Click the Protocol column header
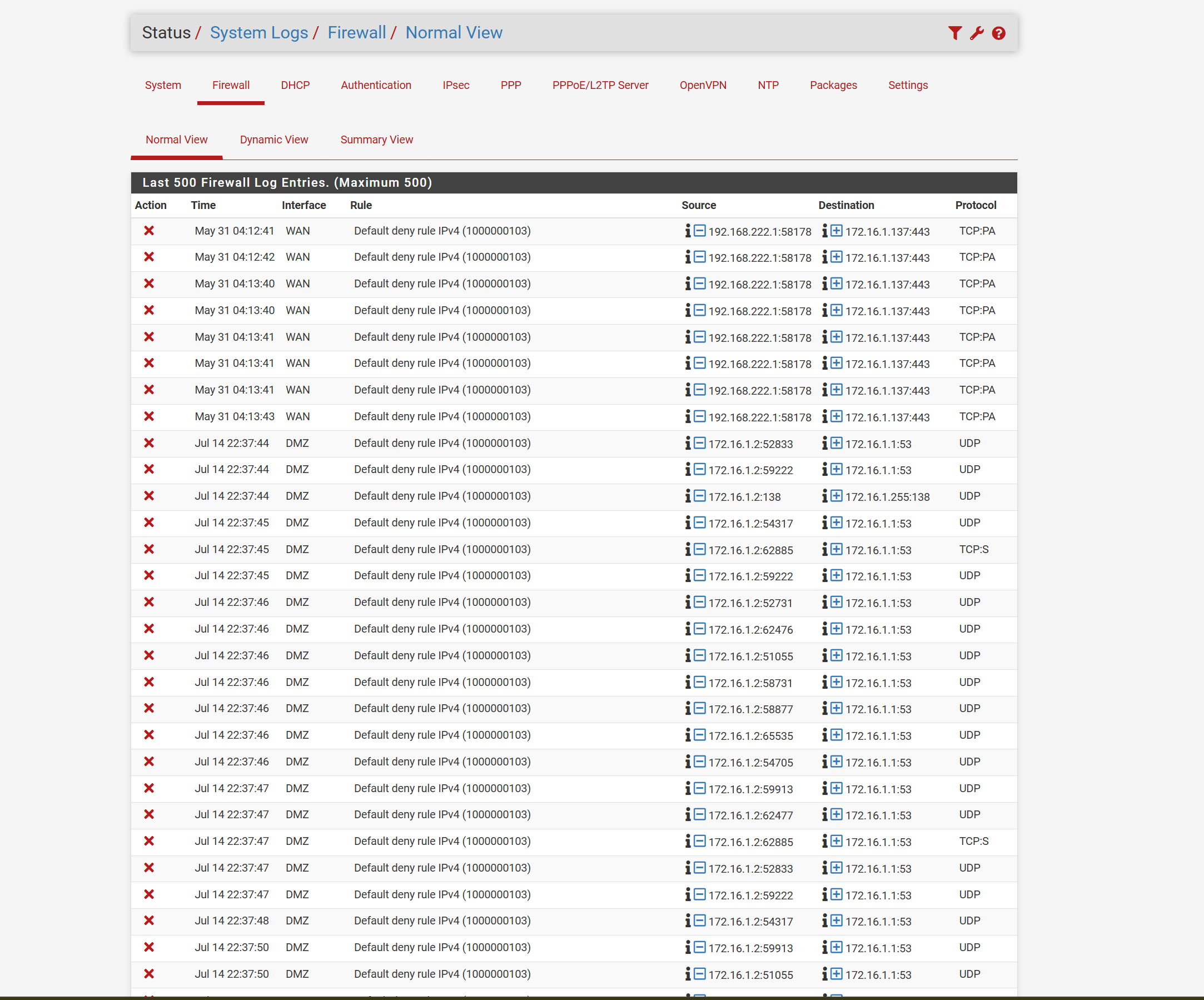Screen dimensions: 1204x1000 click(976, 205)
